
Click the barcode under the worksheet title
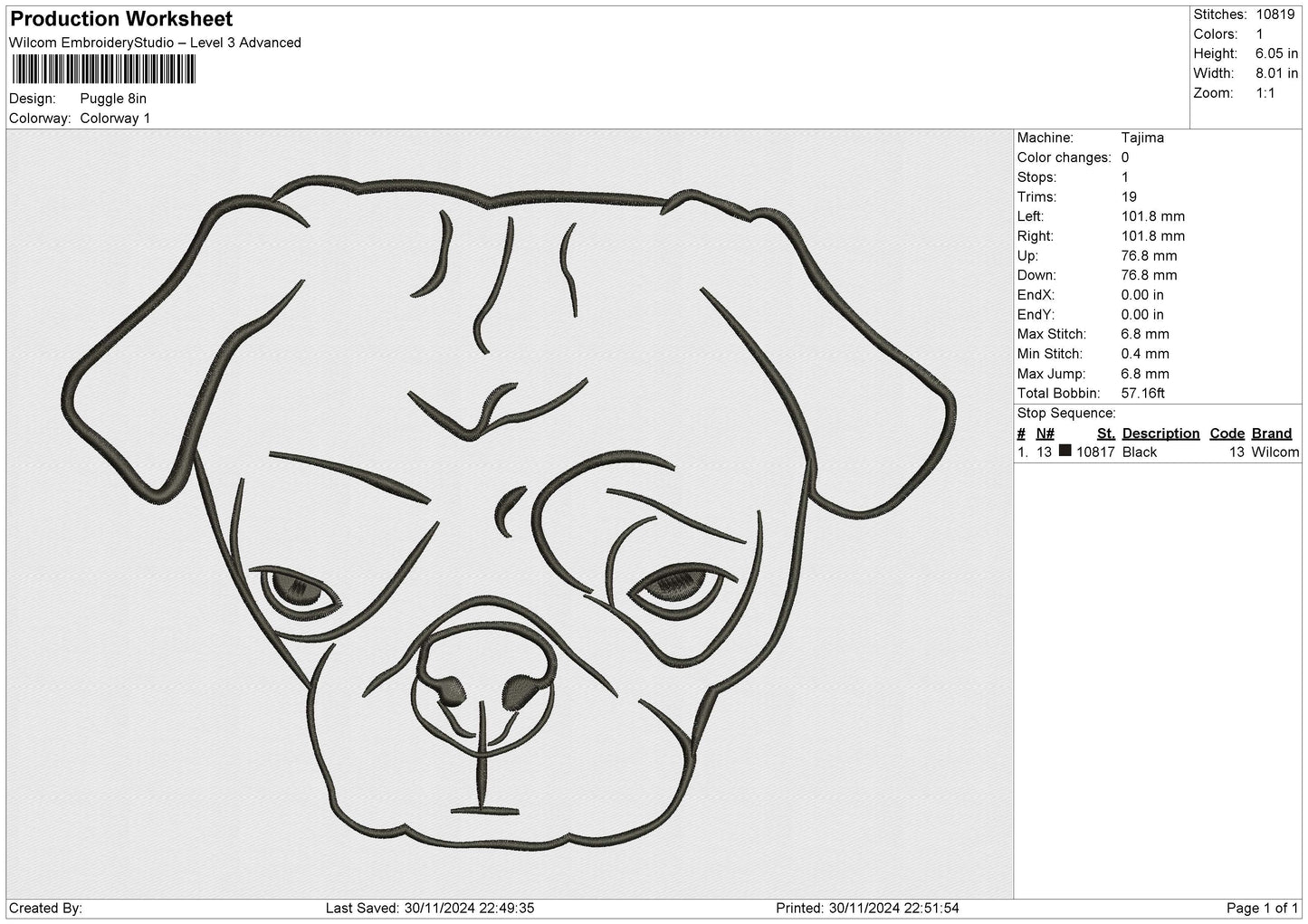104,70
